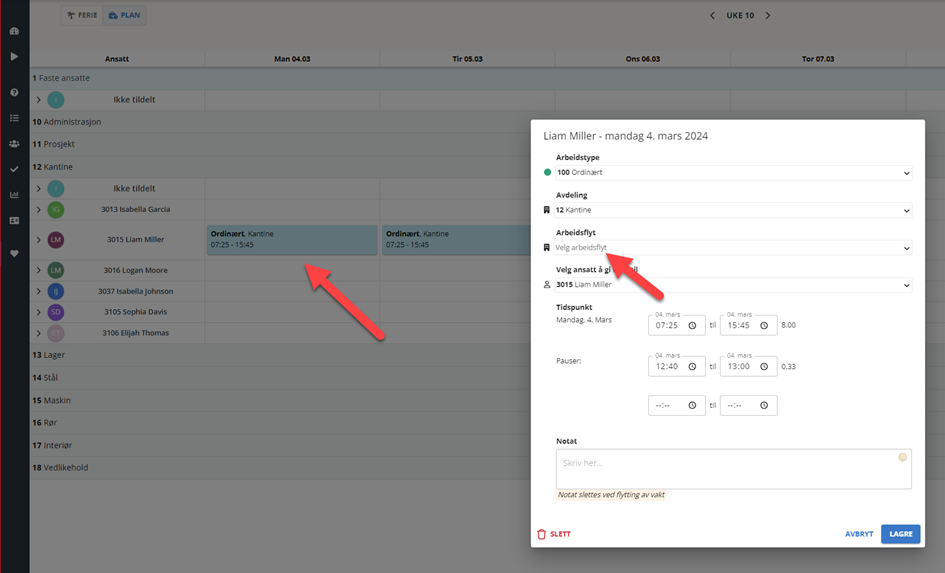Go to next week arrow
Image resolution: width=945 pixels, height=573 pixels.
coord(768,16)
